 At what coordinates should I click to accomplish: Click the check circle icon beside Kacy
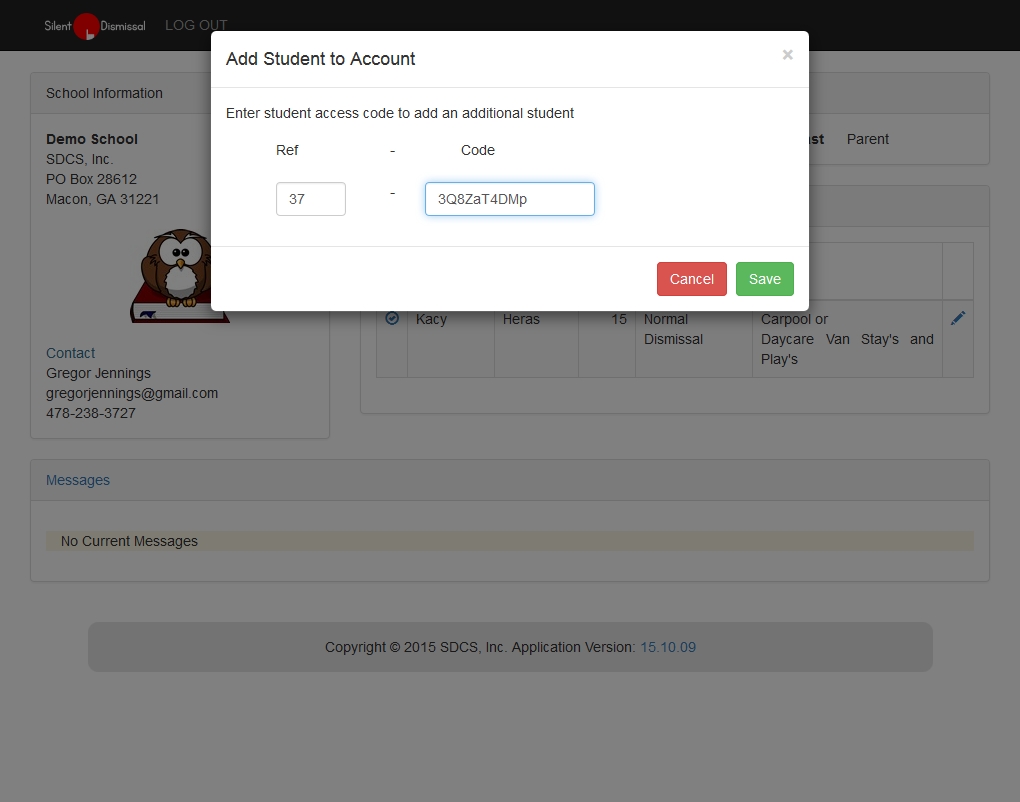click(392, 318)
